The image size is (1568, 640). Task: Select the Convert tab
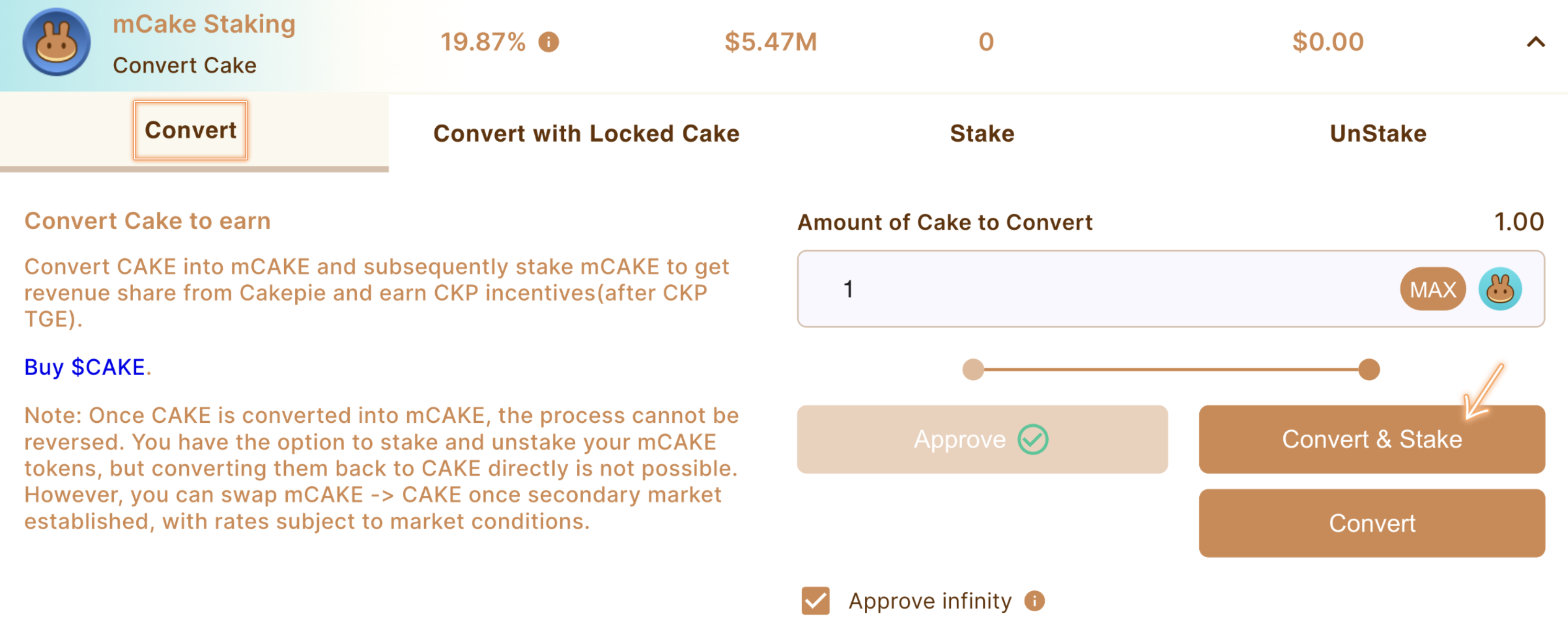[190, 130]
